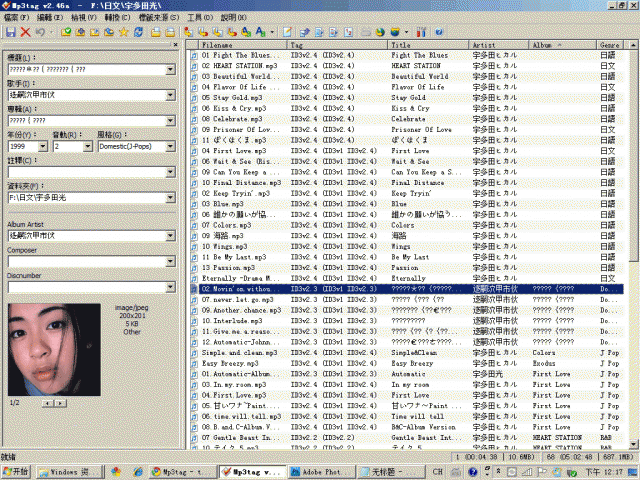The width and height of the screenshot is (640, 480).
Task: Open dropdown arrow next to Undo icon
Action: click(x=51, y=32)
